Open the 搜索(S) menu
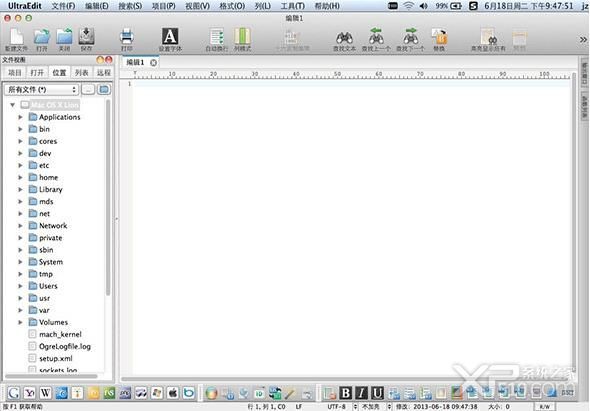 coord(130,6)
